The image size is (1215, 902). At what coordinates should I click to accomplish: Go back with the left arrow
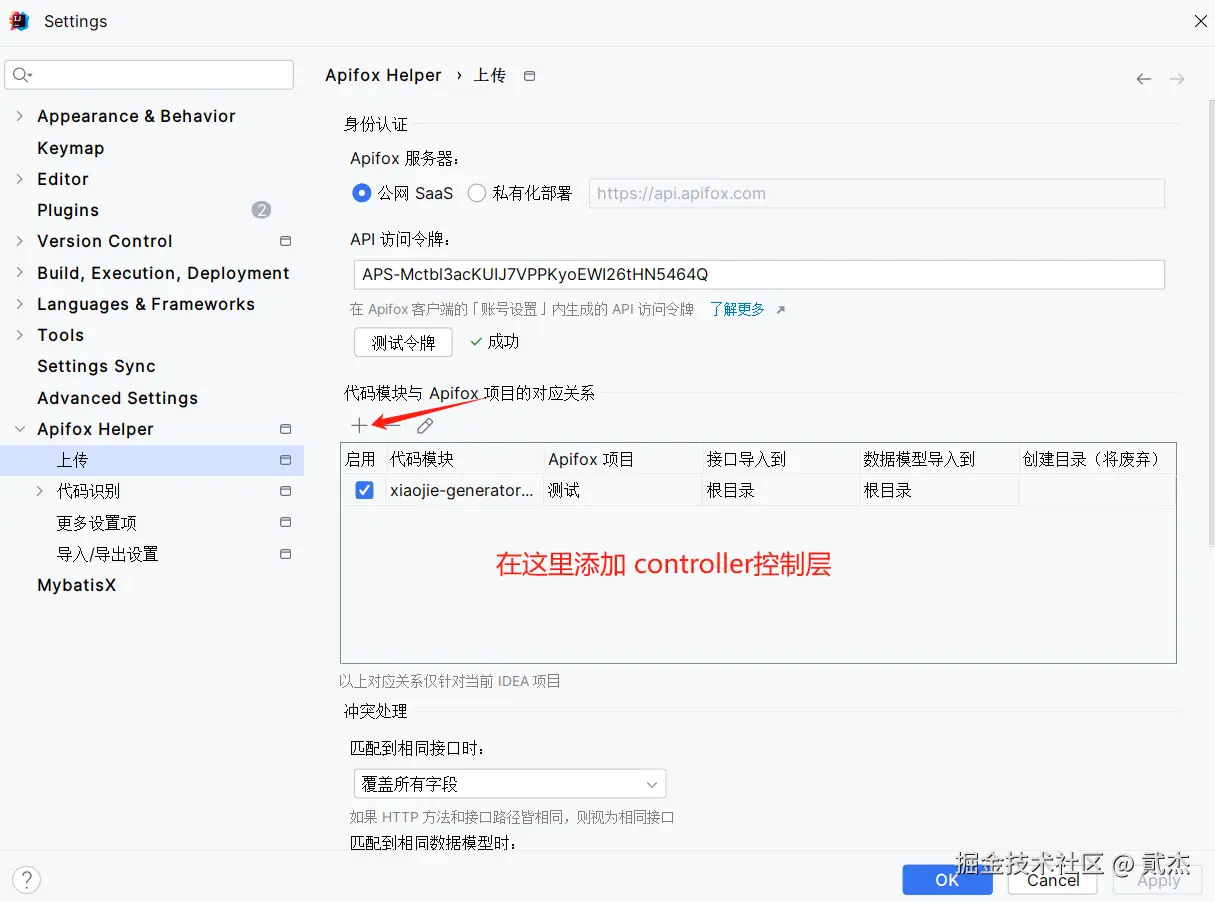click(1144, 79)
